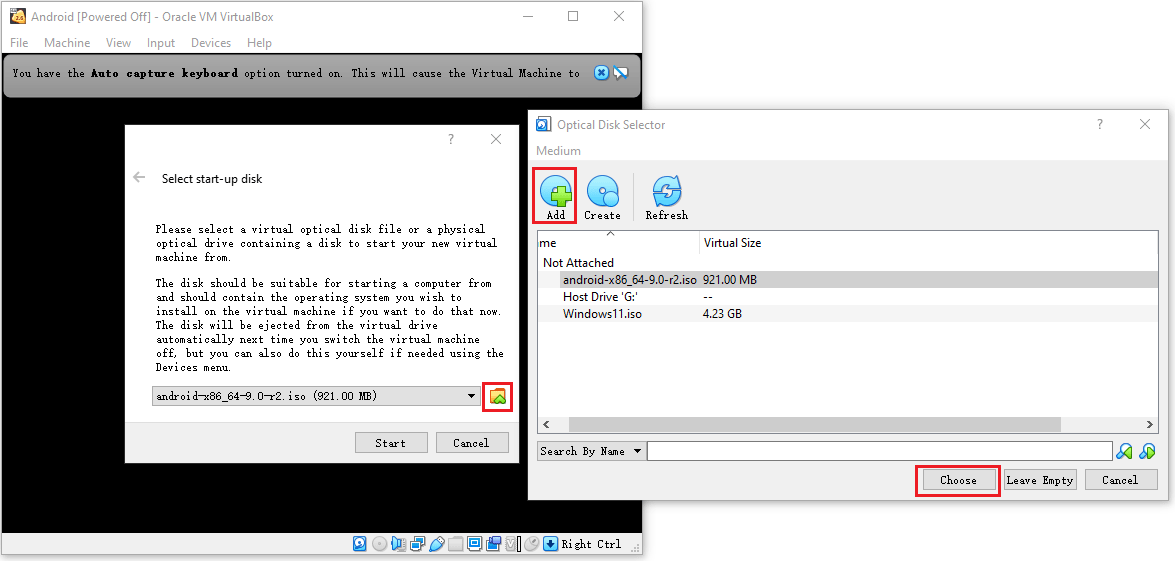Select Host Drive 'G:' row

tap(600, 297)
